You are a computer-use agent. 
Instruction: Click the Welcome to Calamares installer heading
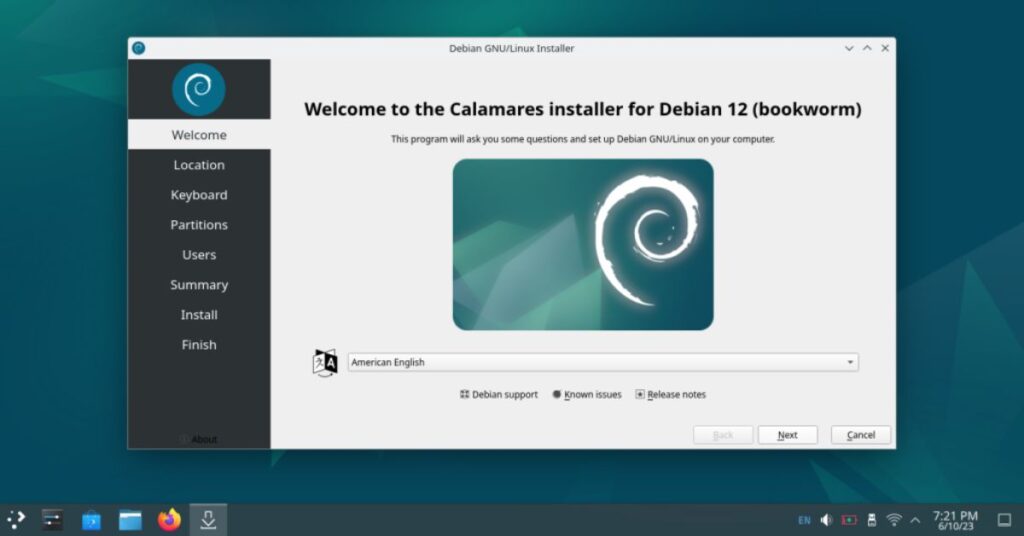[583, 109]
